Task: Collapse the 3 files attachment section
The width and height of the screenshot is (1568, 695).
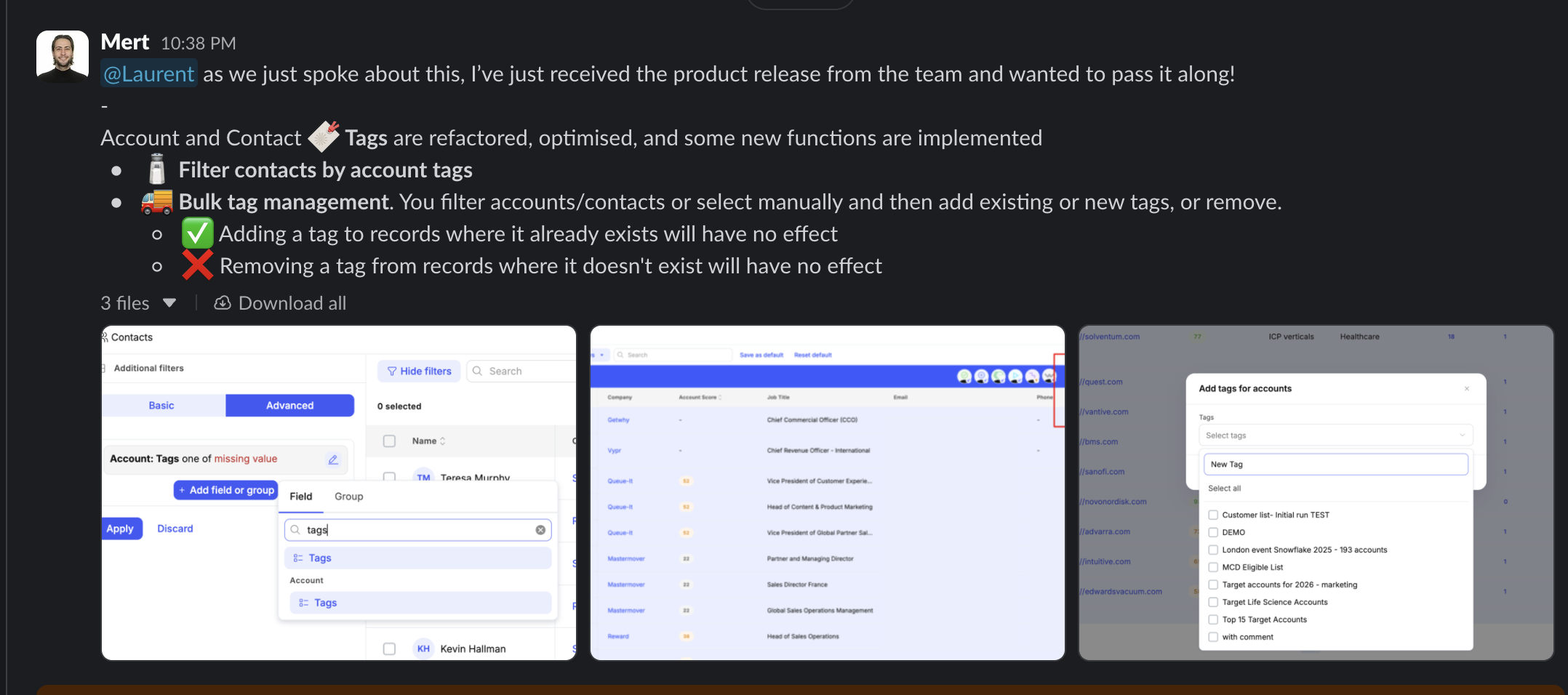Action: (x=170, y=303)
